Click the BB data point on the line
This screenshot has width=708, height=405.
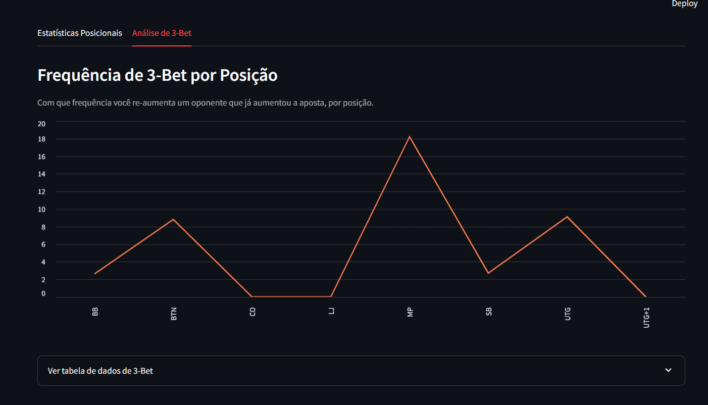(x=95, y=273)
